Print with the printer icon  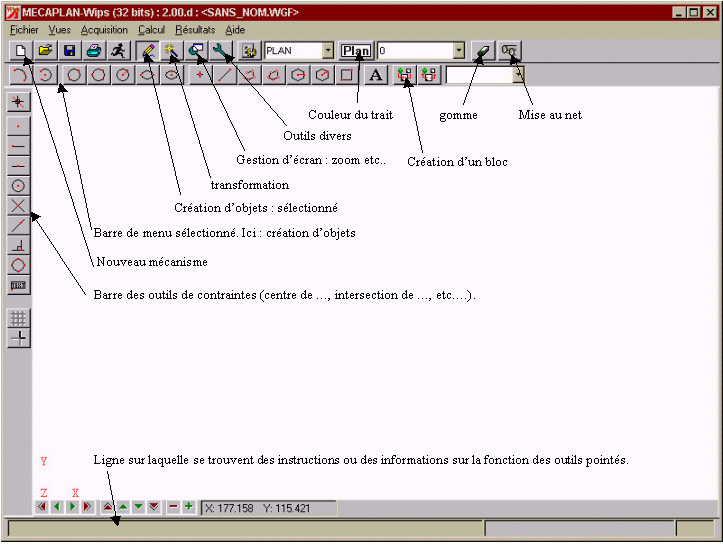94,51
